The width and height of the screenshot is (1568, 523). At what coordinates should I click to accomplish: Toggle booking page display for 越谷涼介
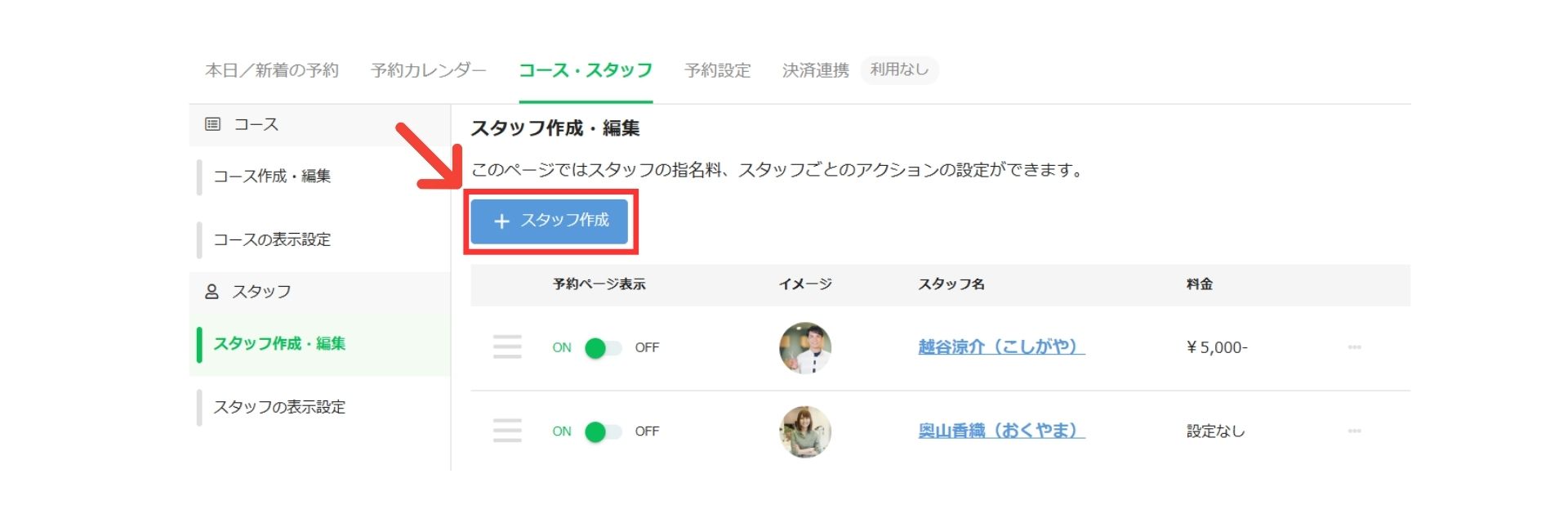coord(603,348)
